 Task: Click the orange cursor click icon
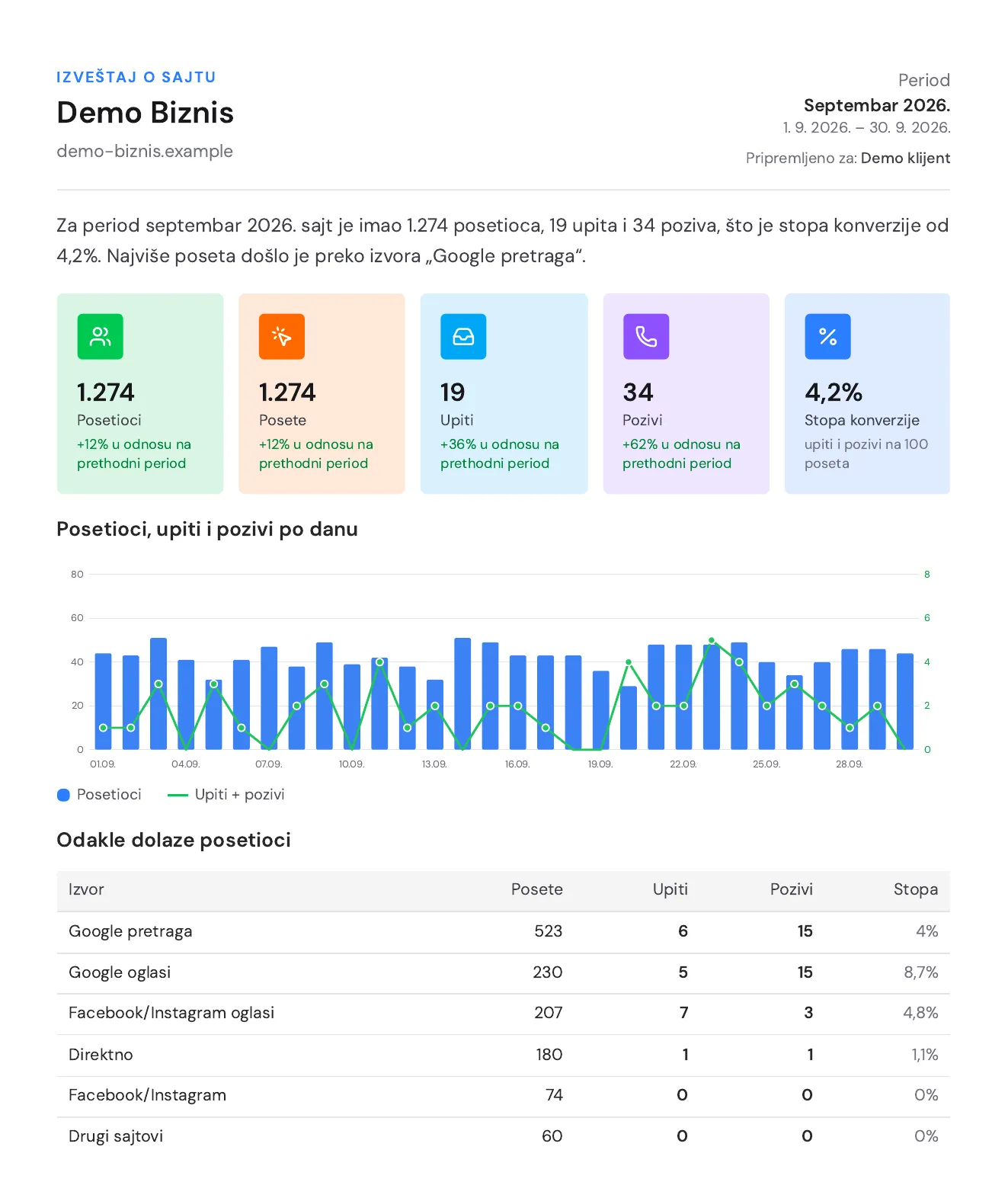(x=282, y=336)
